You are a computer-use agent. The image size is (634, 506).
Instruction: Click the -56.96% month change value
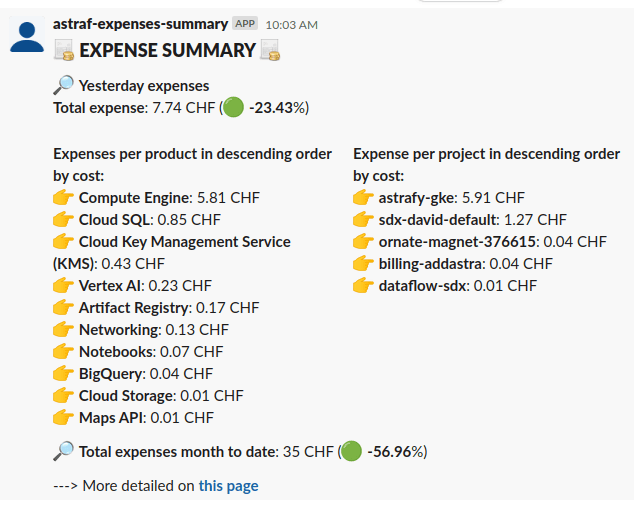(x=395, y=451)
